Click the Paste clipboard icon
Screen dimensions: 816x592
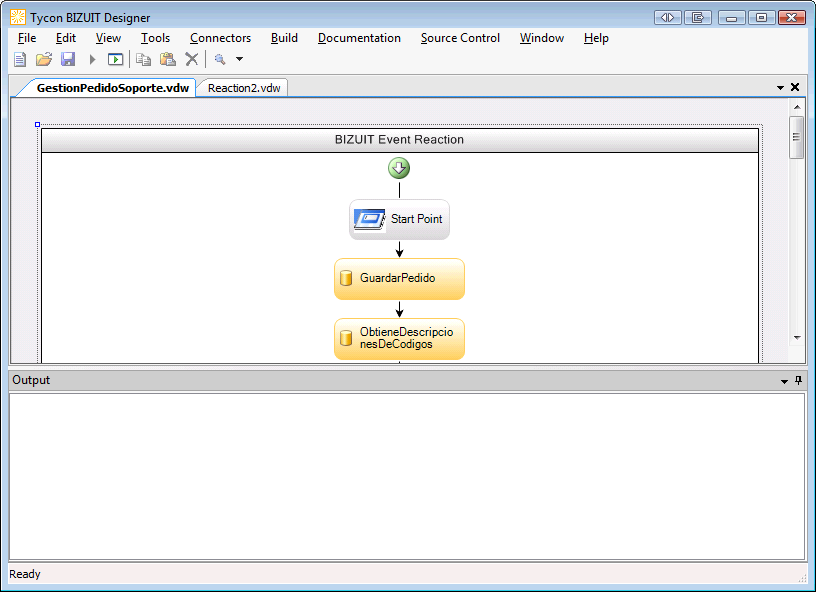coord(167,59)
